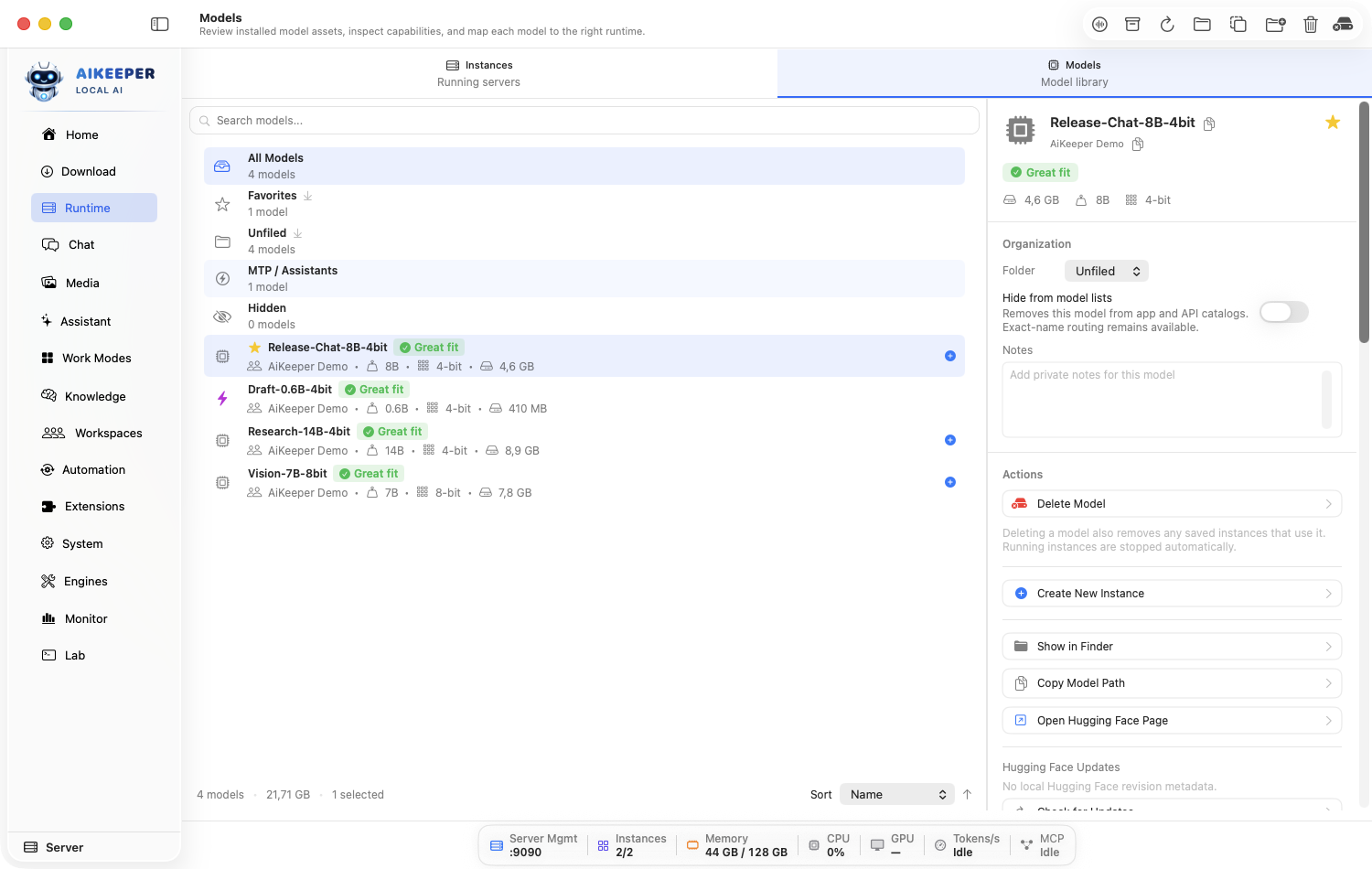Select the Research-14B-4bit model row
Viewport: 1372px width, 869px height.
click(x=584, y=441)
